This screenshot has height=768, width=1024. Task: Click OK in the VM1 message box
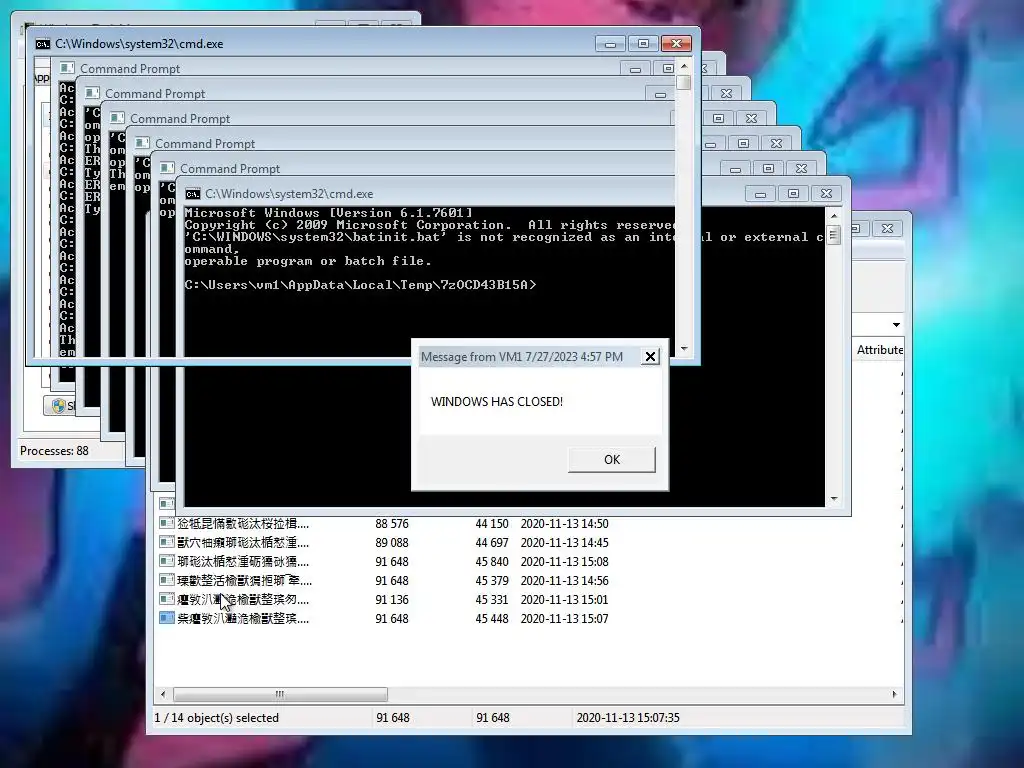click(x=611, y=459)
